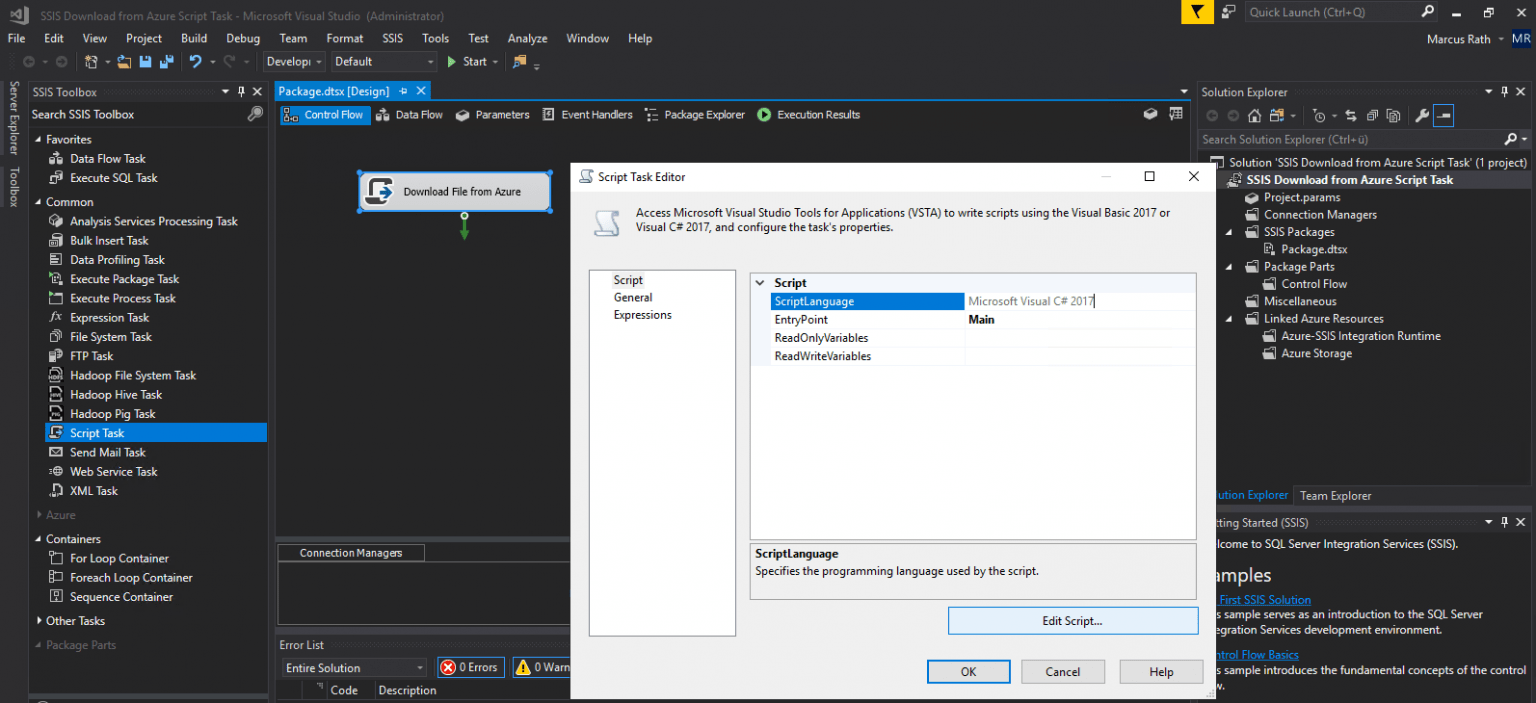Pin the SSIS Toolbox panel
The width and height of the screenshot is (1536, 703).
click(x=240, y=91)
